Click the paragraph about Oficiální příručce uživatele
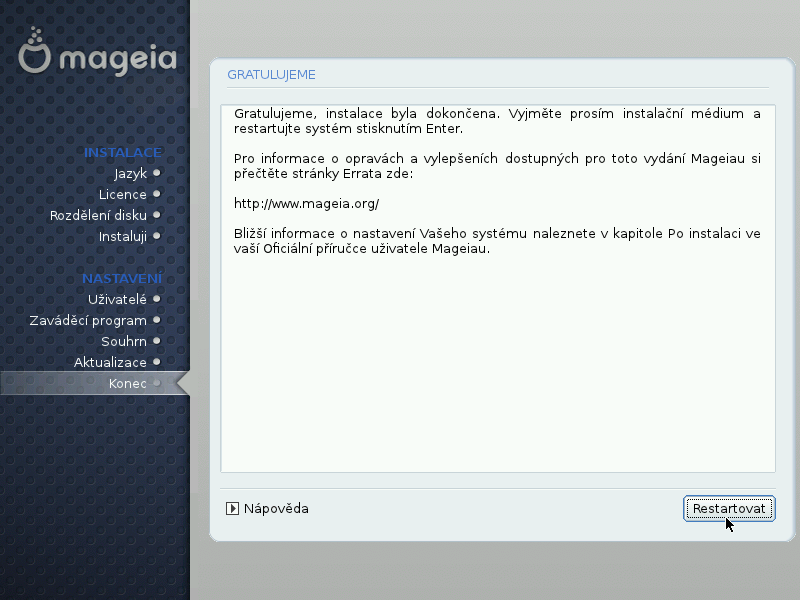Screen dimensions: 800x600 click(x=497, y=241)
